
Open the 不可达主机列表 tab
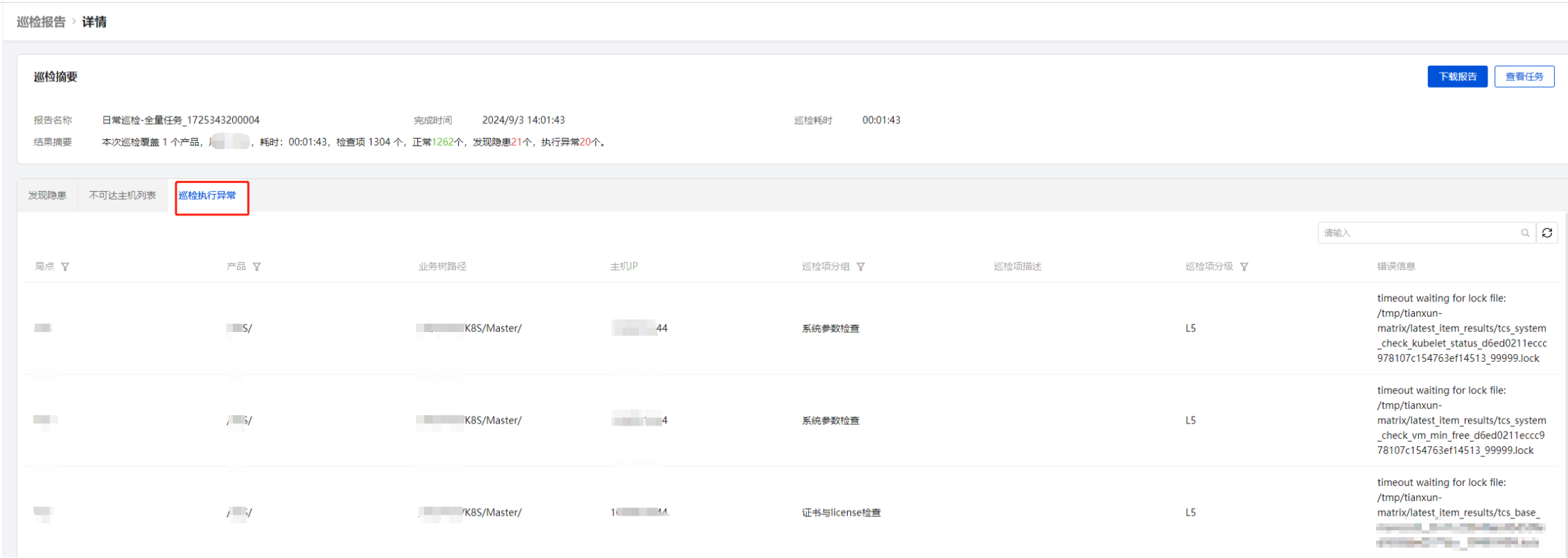pyautogui.click(x=123, y=195)
